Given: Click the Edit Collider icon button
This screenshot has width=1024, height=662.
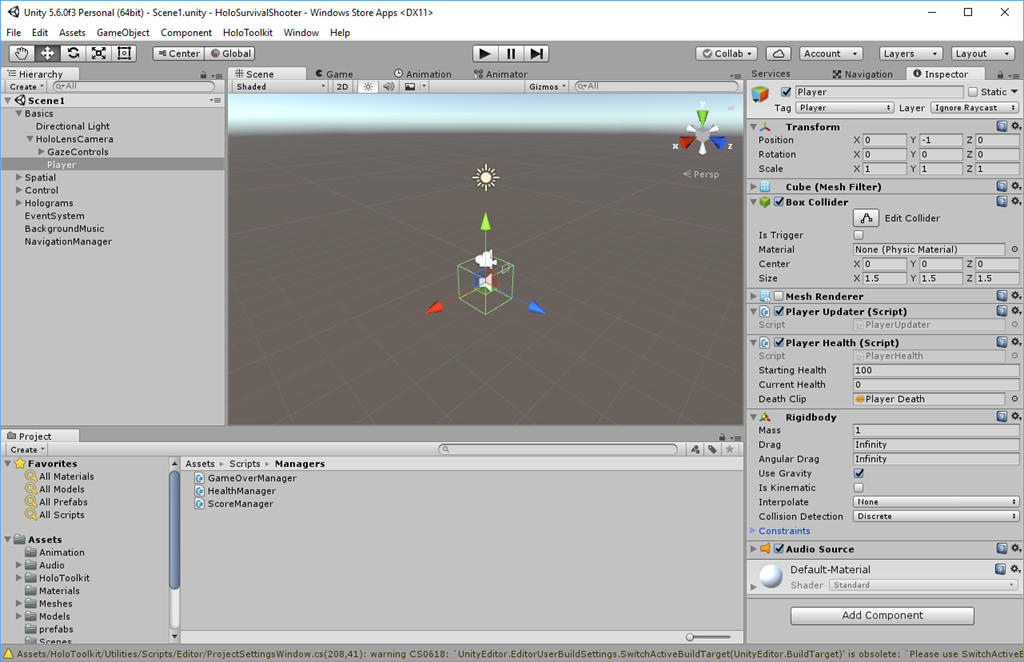Looking at the screenshot, I should pos(866,218).
